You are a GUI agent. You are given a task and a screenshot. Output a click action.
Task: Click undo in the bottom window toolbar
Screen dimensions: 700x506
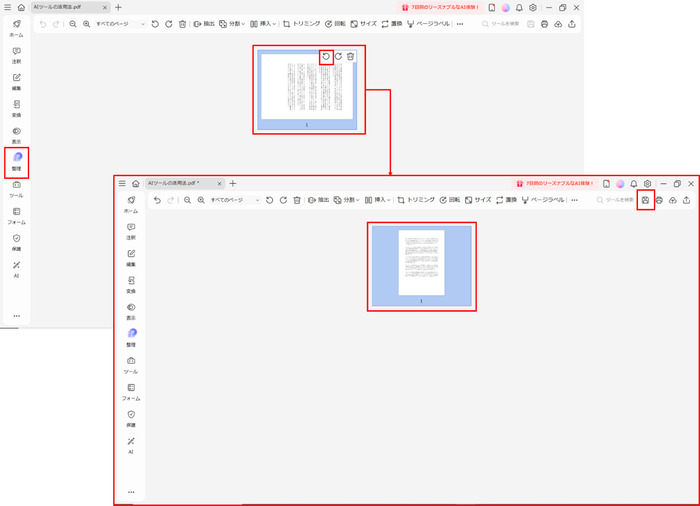pos(157,200)
